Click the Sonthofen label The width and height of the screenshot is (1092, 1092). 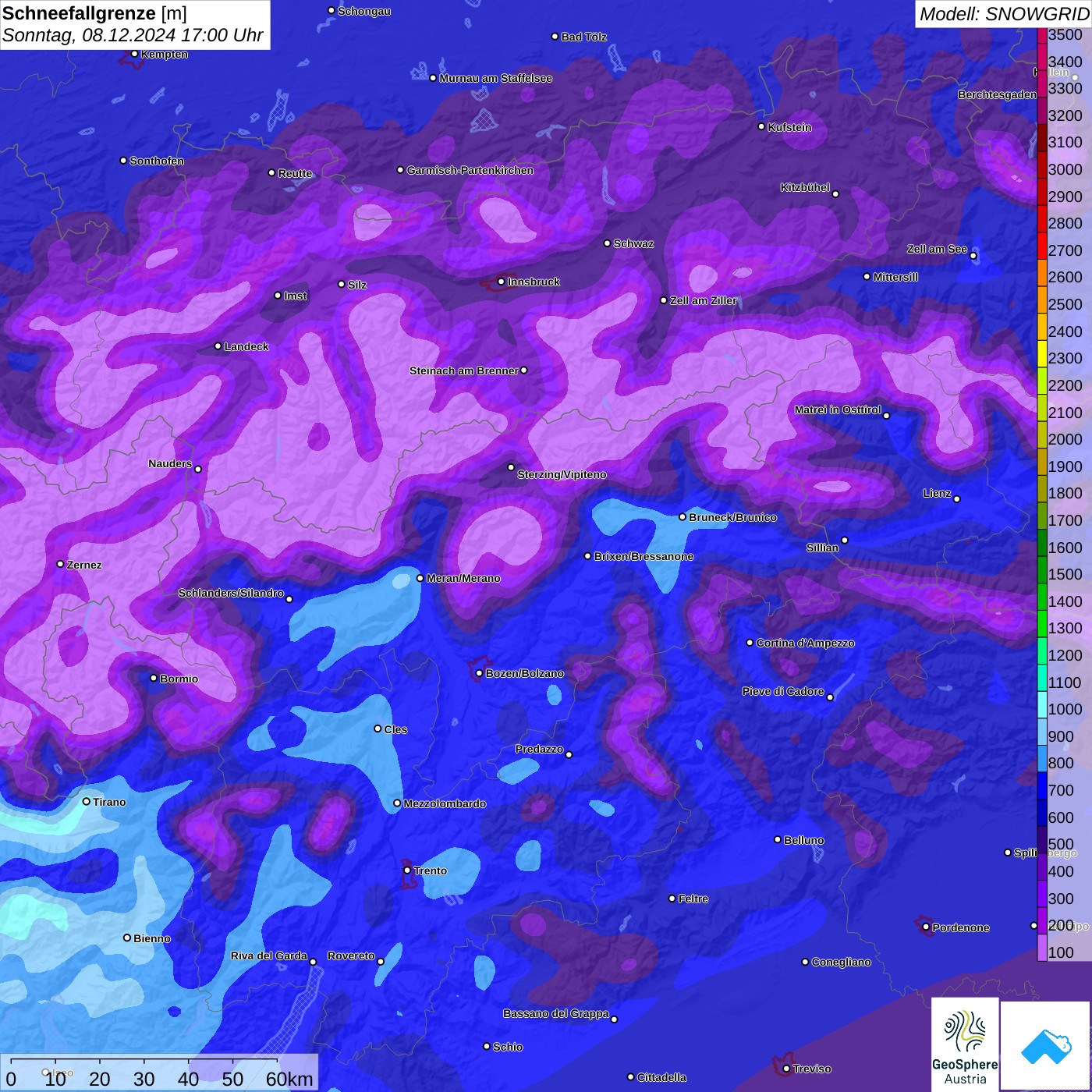(157, 161)
